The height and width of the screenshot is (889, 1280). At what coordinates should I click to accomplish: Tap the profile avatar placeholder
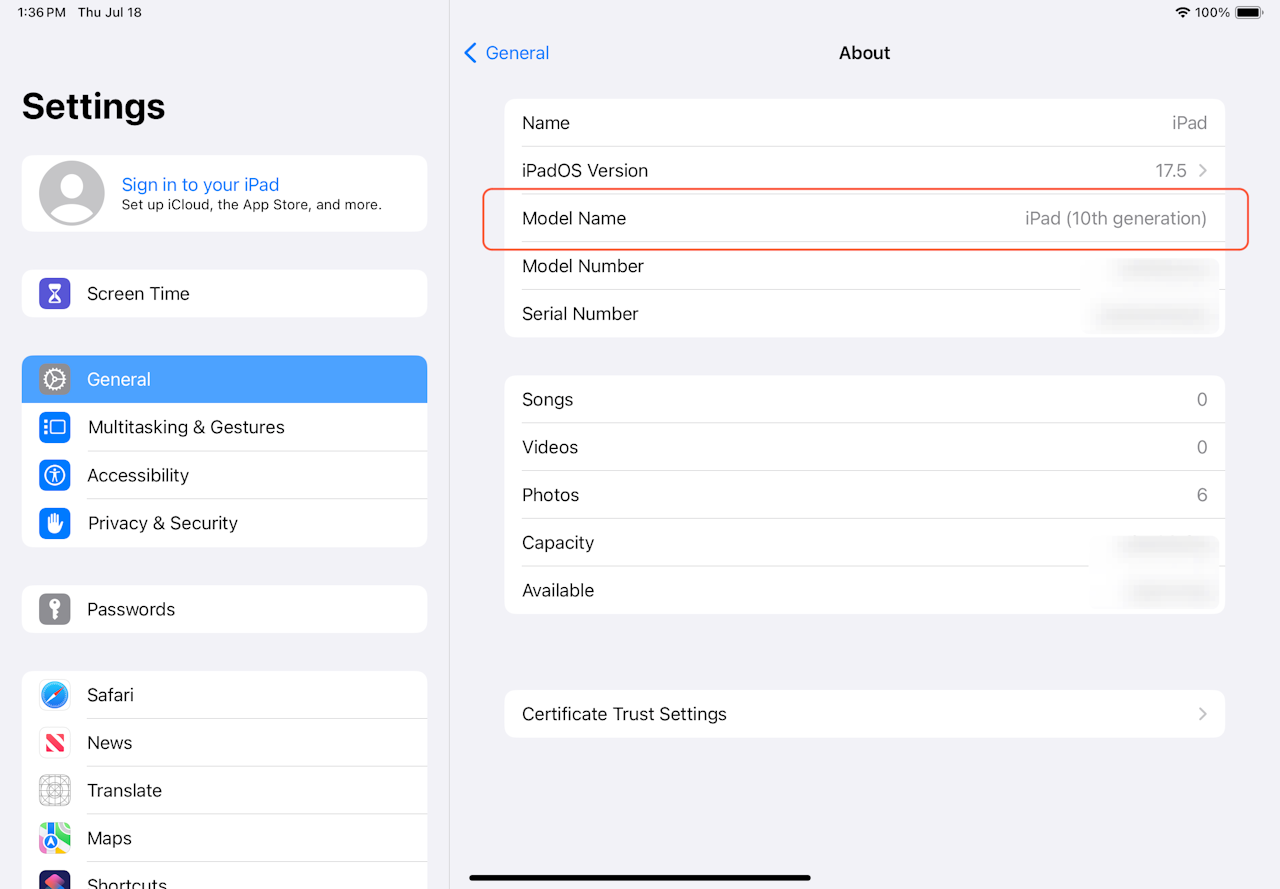pos(72,193)
